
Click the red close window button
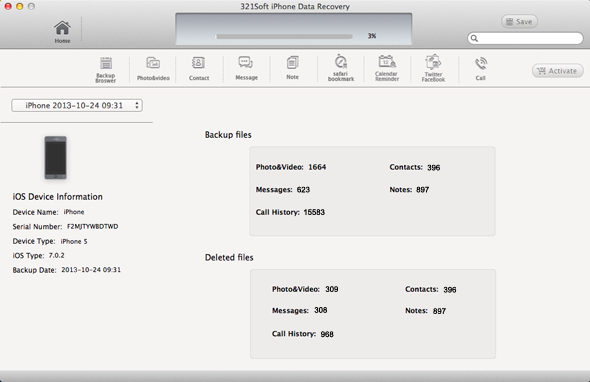(8, 6)
